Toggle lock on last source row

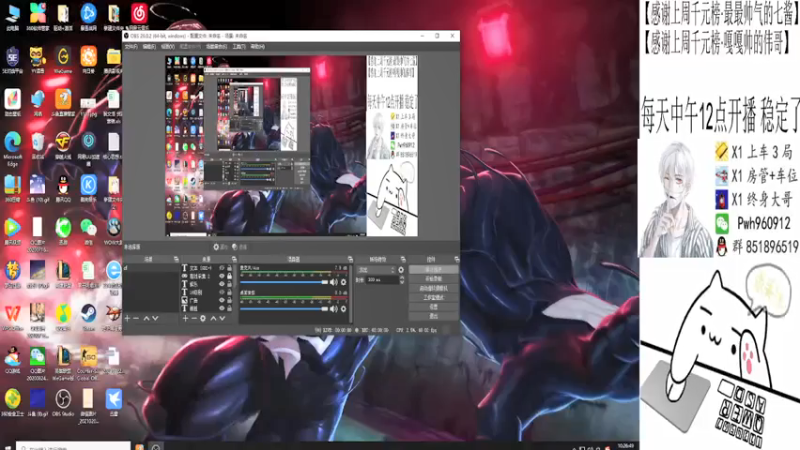(229, 309)
